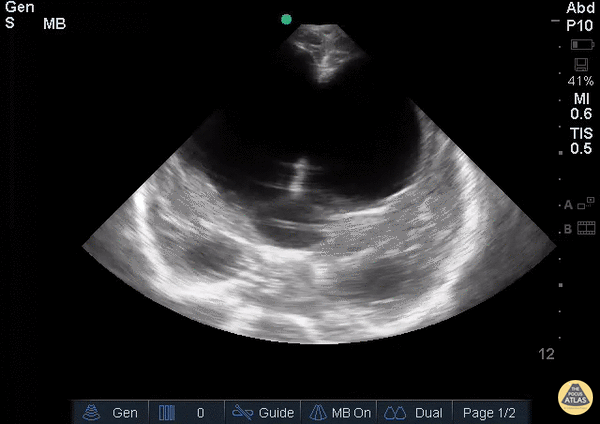Click the B clip film strip icon

tap(580, 228)
